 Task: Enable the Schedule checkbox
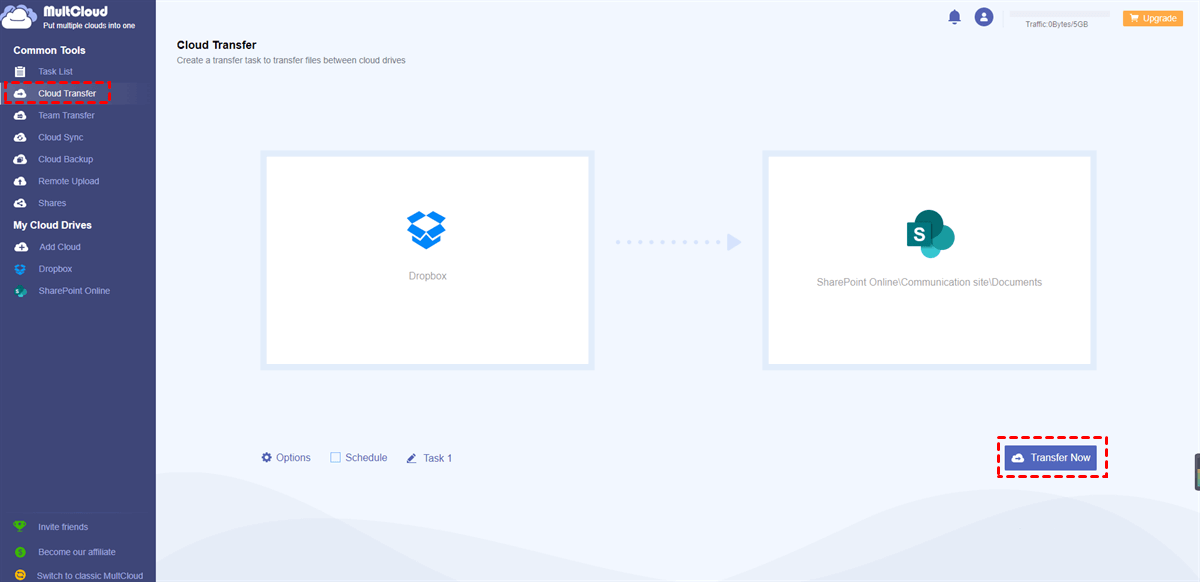coord(336,458)
